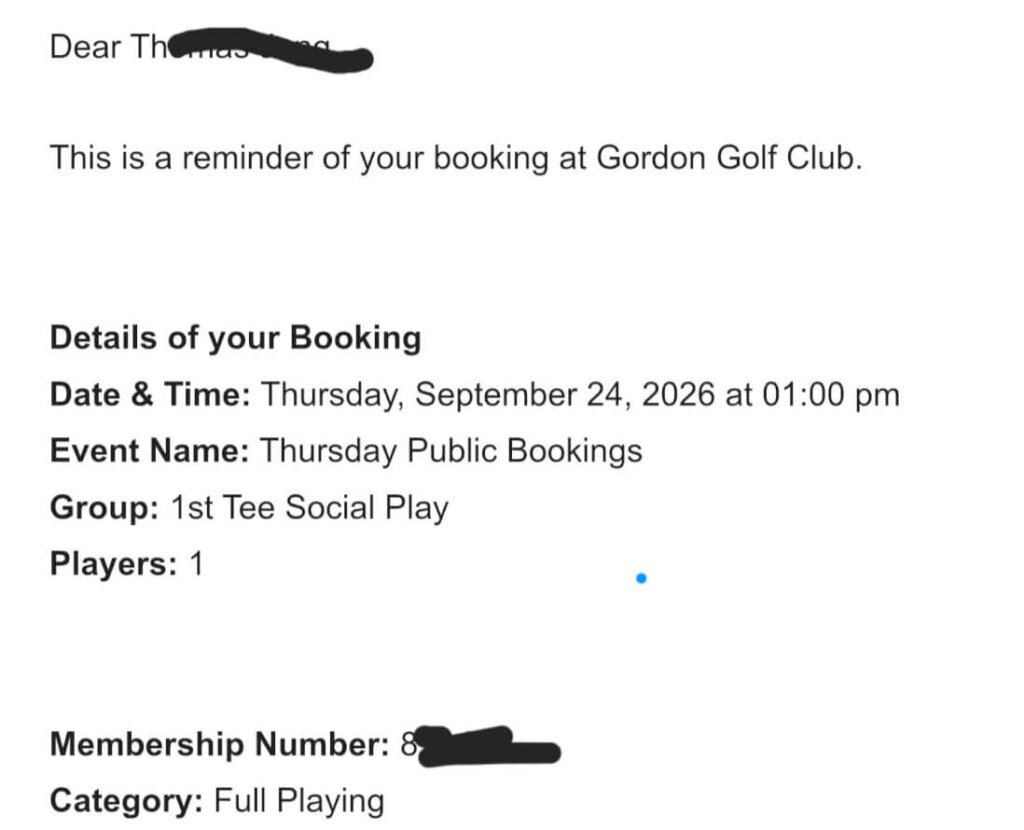Click the "Full Playing" category value
The width and height of the screenshot is (1024, 830).
coord(299,801)
